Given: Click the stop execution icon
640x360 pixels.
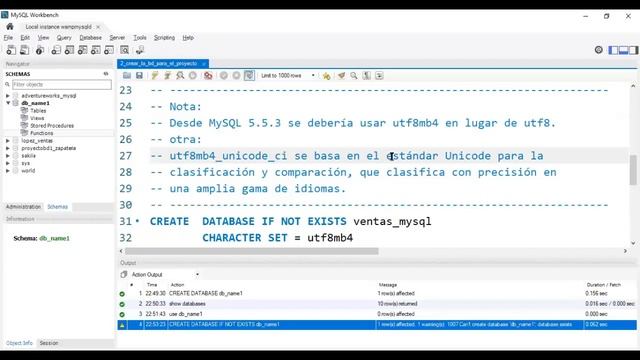Looking at the screenshot, I should (193, 76).
